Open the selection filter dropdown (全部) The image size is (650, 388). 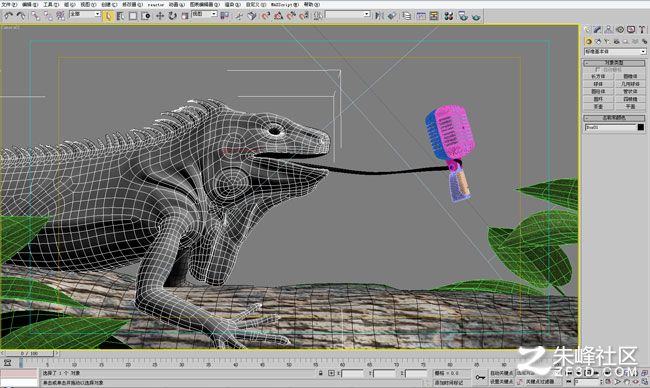click(85, 14)
